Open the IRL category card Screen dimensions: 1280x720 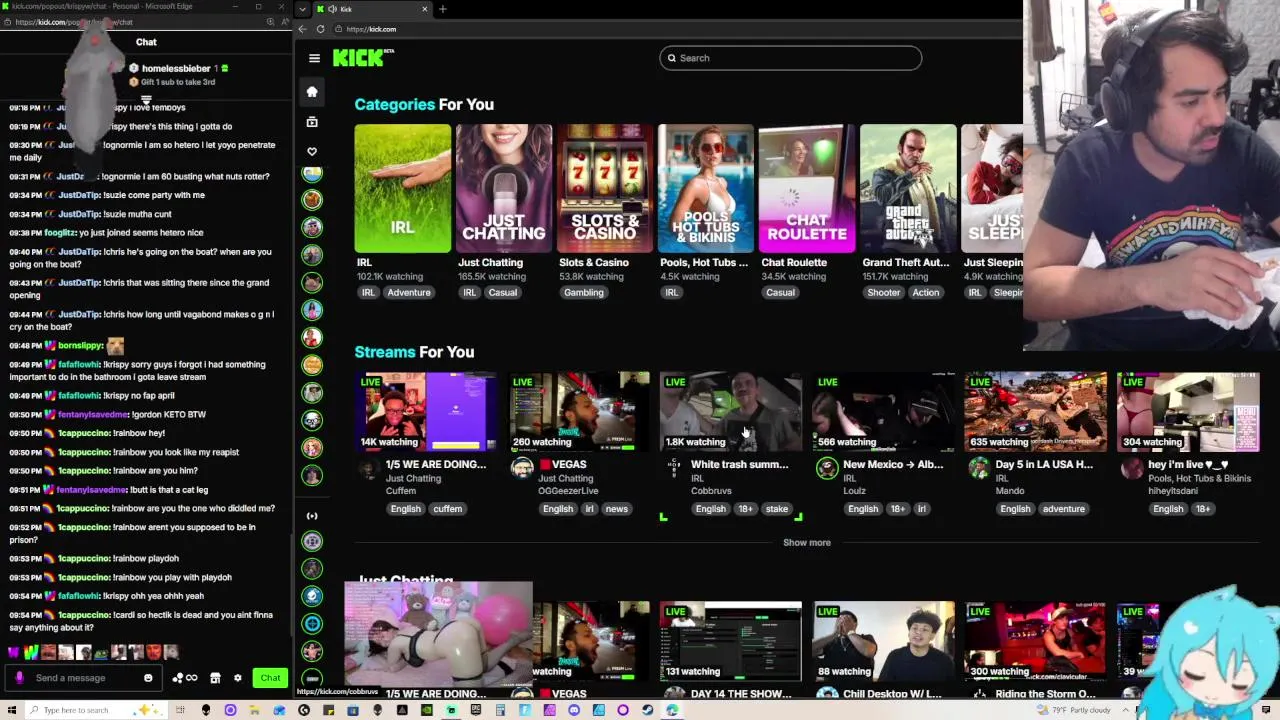pos(402,188)
